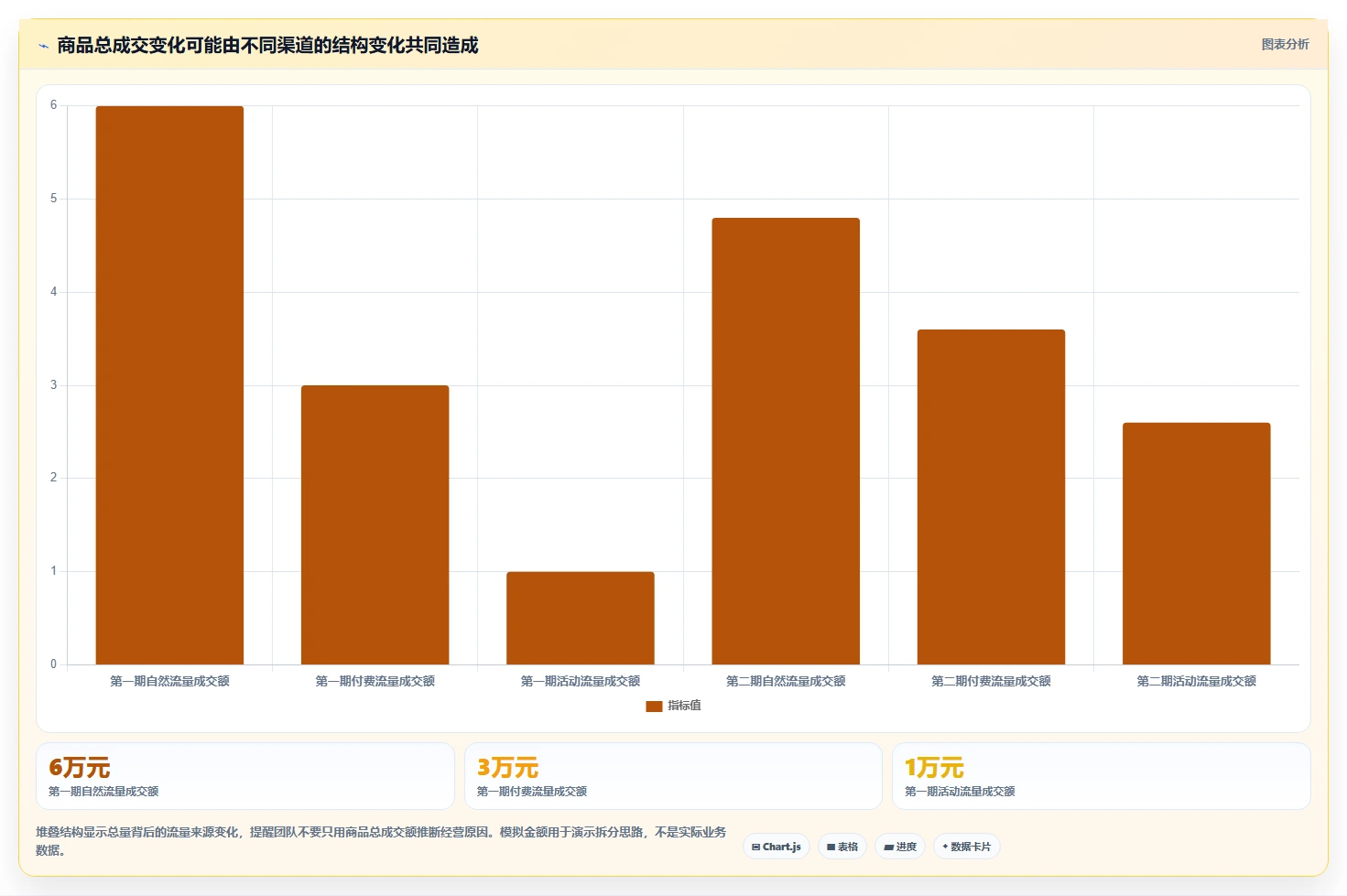This screenshot has width=1347, height=896.
Task: Click y-axis tick value 3
Action: pos(53,385)
